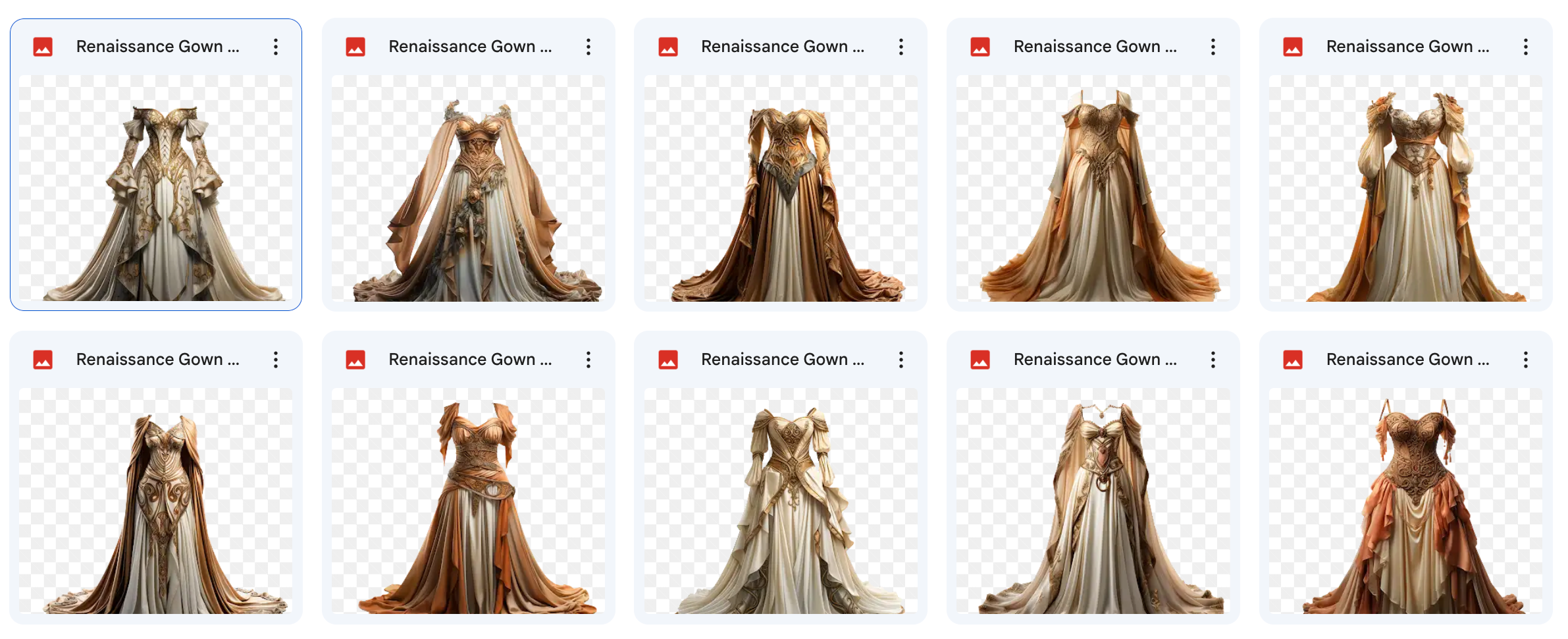Click image file icon for gown with swirl-patterned front panel

pyautogui.click(x=43, y=360)
